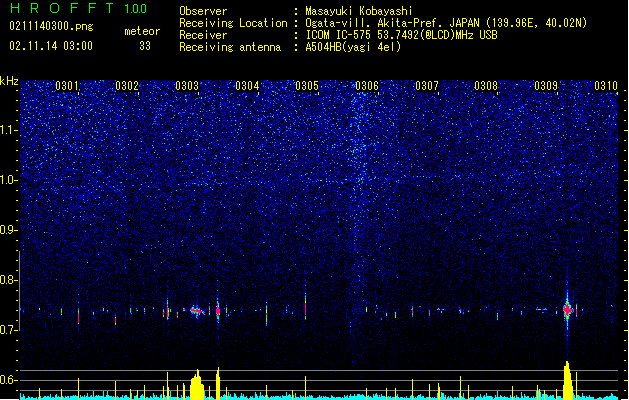Click the 0307 time marker
This screenshot has height=400, width=629.
click(427, 86)
